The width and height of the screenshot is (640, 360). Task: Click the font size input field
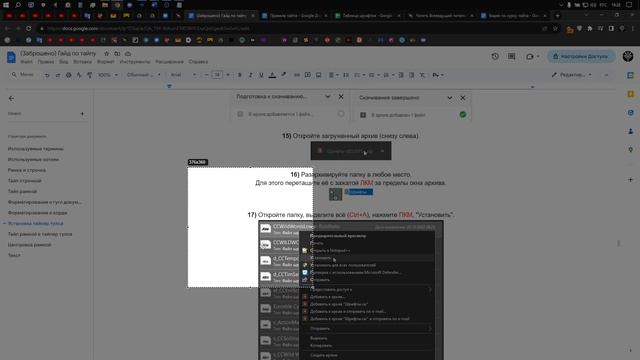tap(217, 75)
